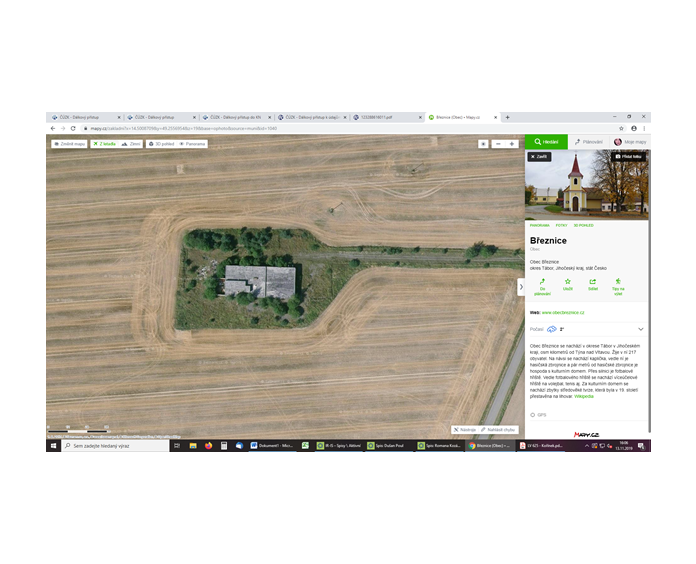
Task: Click the Windows search box
Action: (x=115, y=446)
